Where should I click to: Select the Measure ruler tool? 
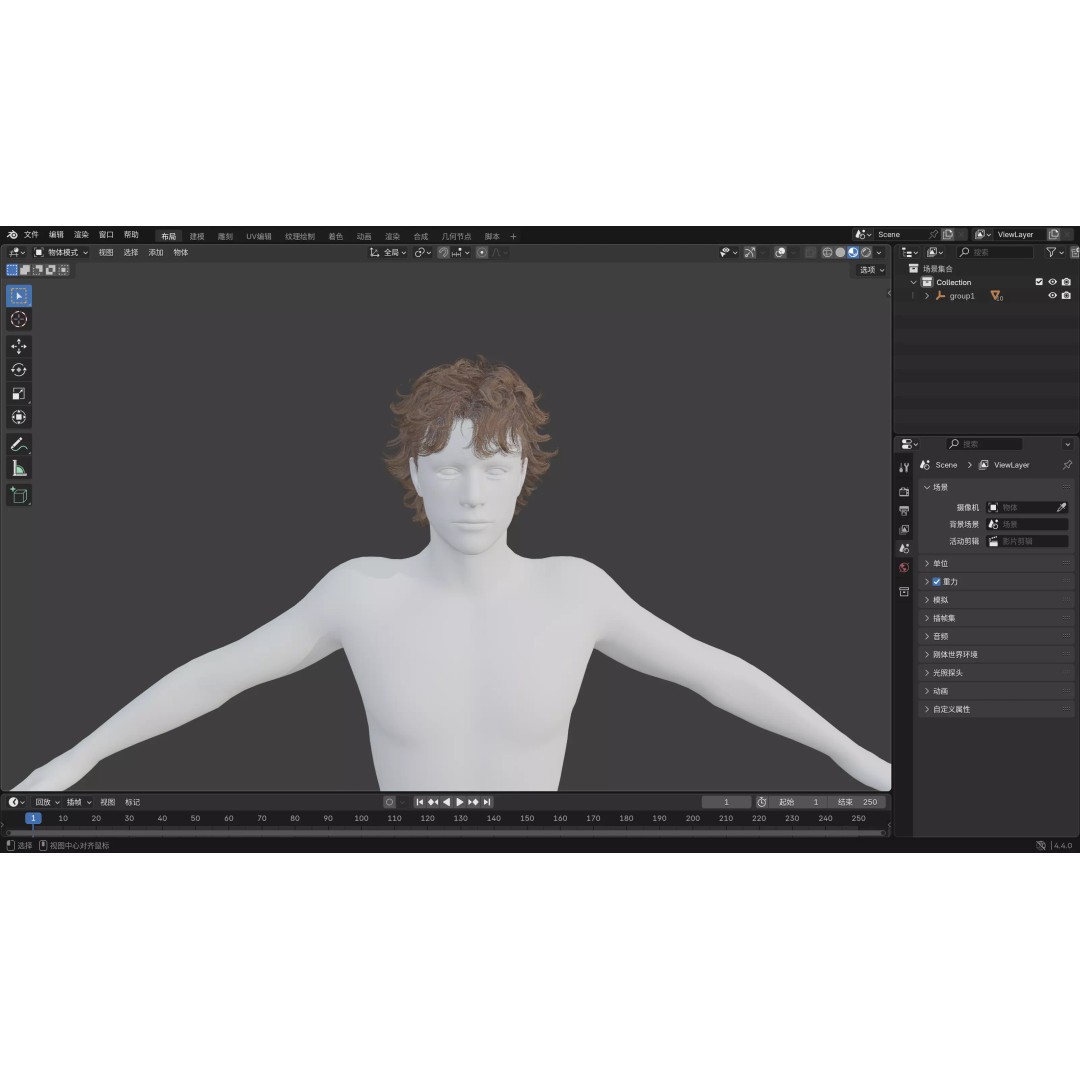[x=19, y=468]
